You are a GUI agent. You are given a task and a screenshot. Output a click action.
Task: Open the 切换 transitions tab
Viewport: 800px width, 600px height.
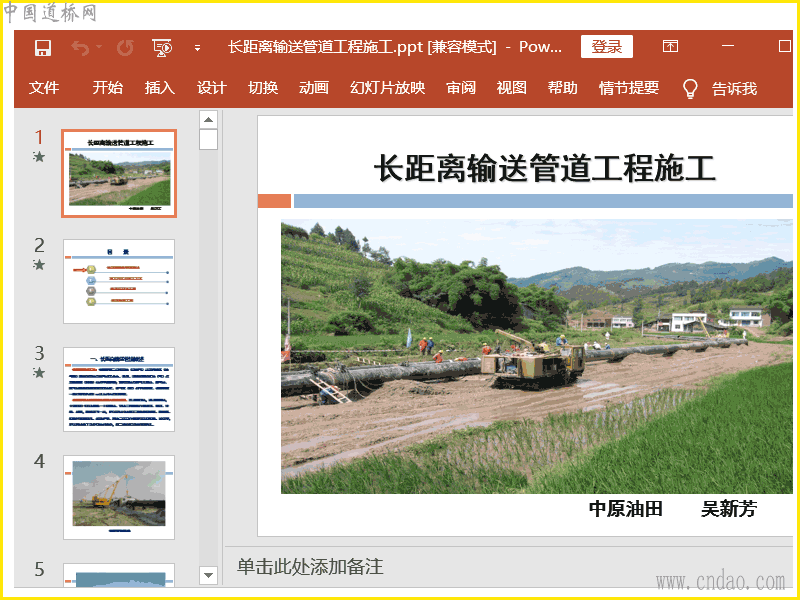(x=263, y=88)
